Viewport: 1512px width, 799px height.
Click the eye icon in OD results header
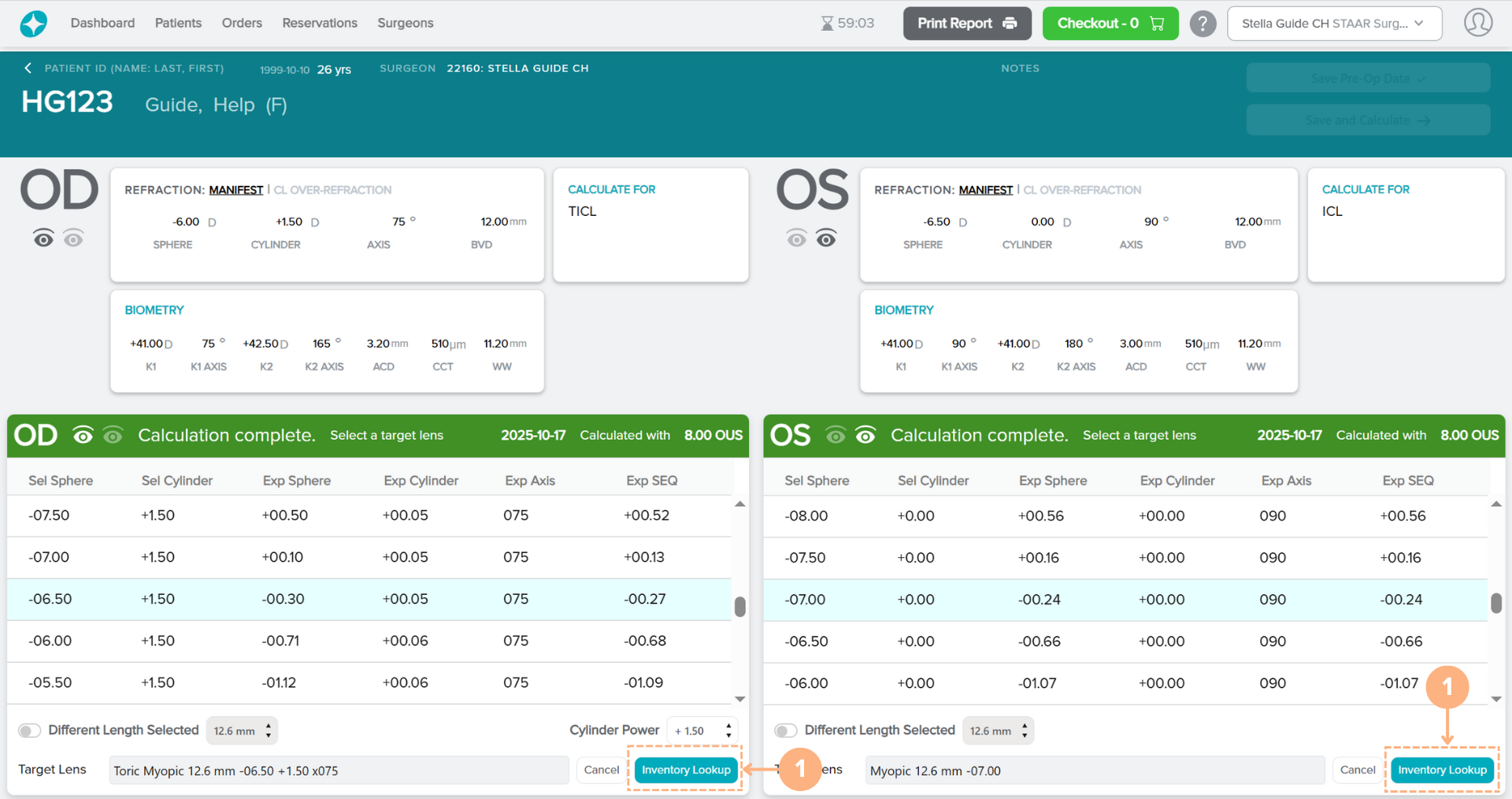[x=83, y=436]
